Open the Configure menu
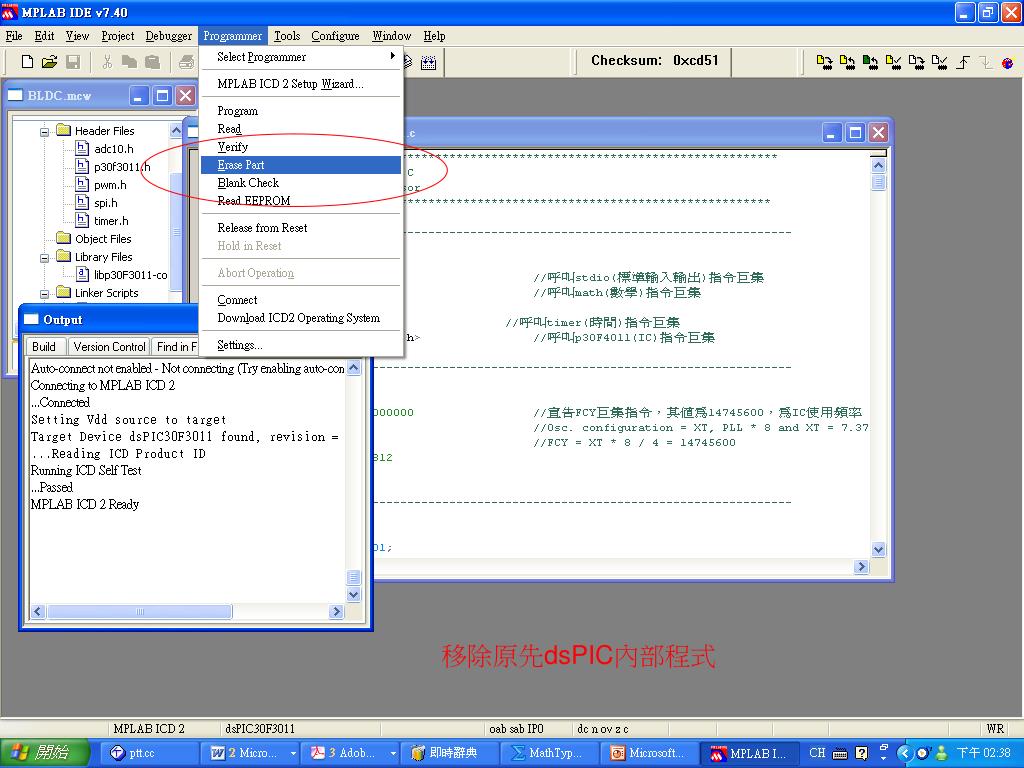The image size is (1024, 768). pyautogui.click(x=335, y=36)
